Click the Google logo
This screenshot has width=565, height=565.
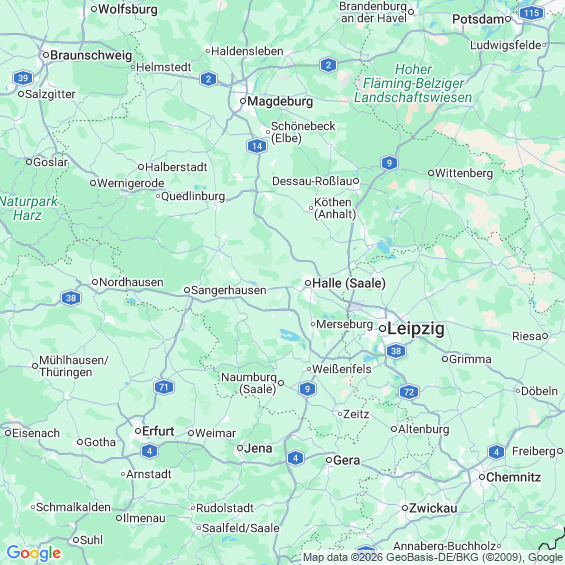(34, 553)
